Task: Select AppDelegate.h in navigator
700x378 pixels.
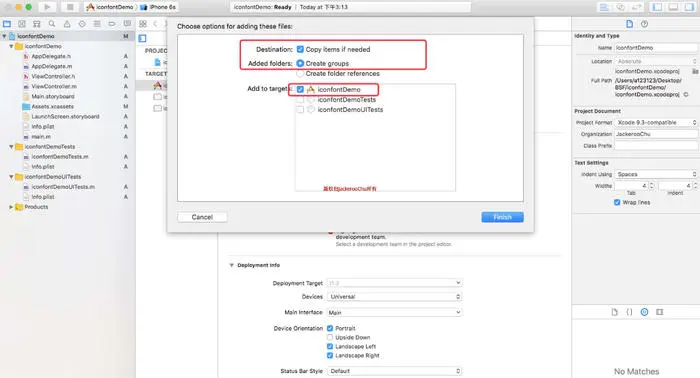Action: tap(51, 56)
